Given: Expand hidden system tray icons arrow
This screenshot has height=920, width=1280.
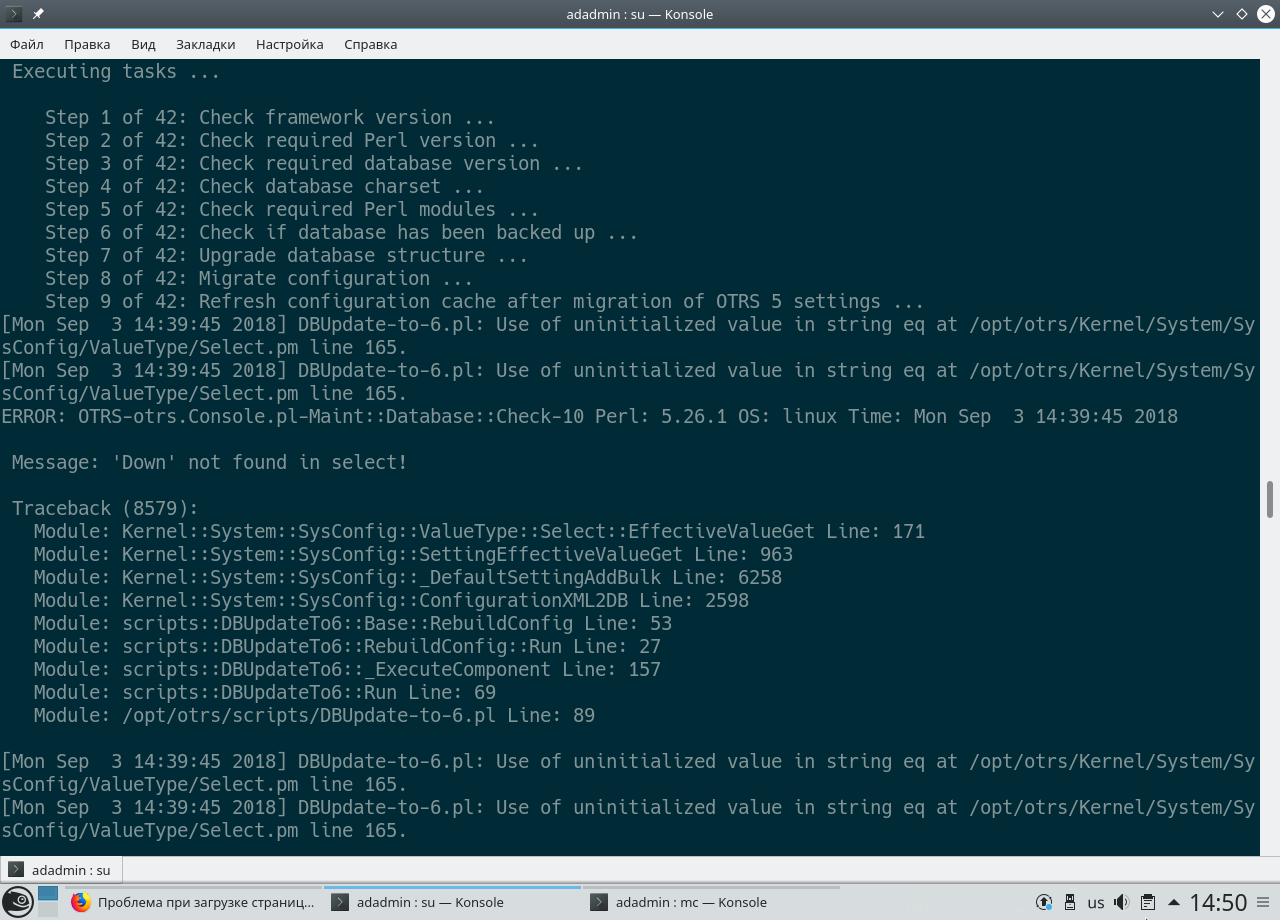Looking at the screenshot, I should pos(1174,902).
